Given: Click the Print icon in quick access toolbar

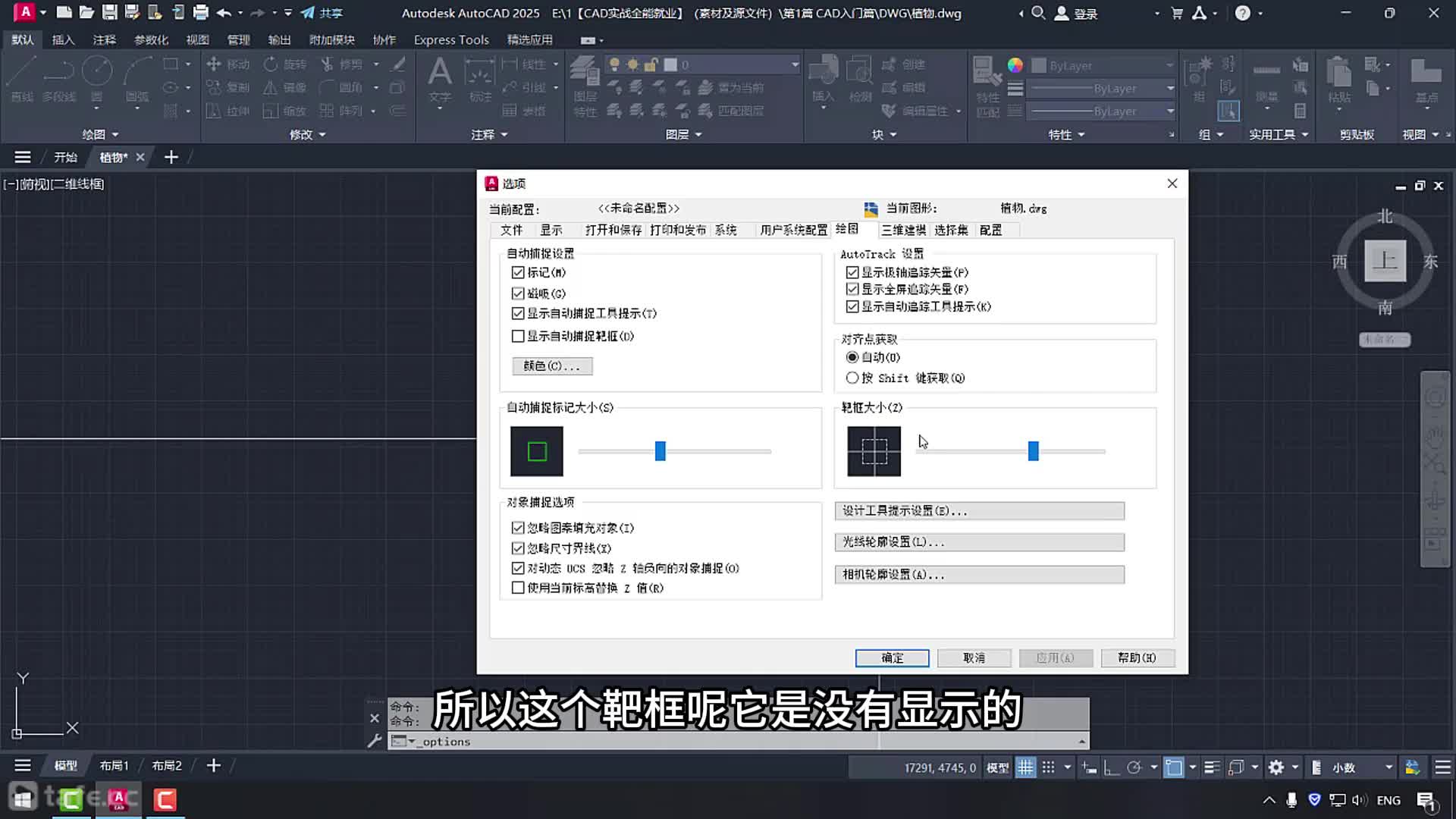Looking at the screenshot, I should 200,13.
